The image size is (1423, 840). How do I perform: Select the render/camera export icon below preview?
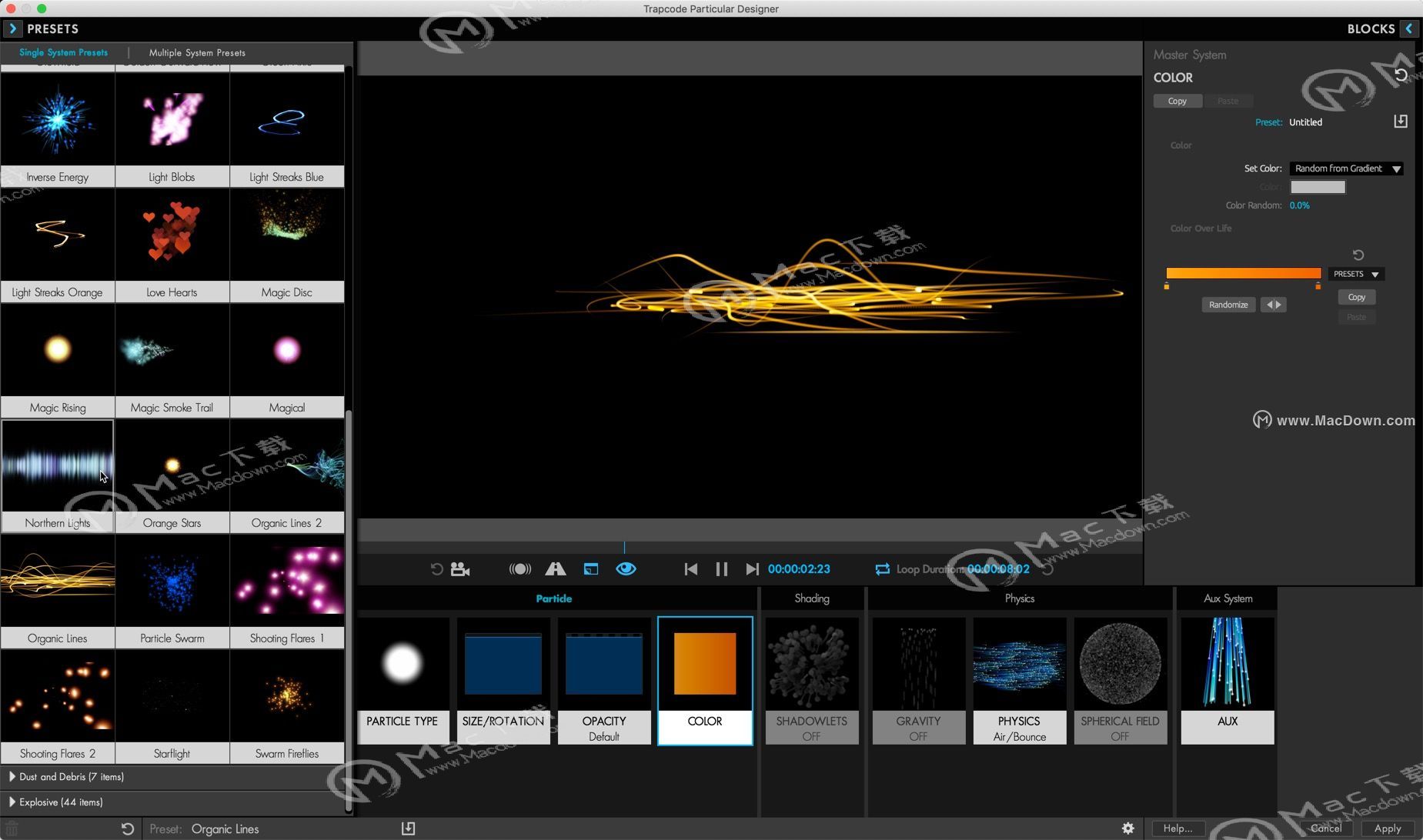[459, 569]
